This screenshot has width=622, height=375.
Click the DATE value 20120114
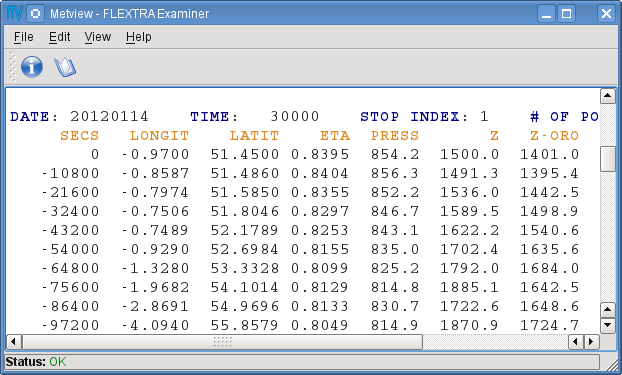pos(109,117)
